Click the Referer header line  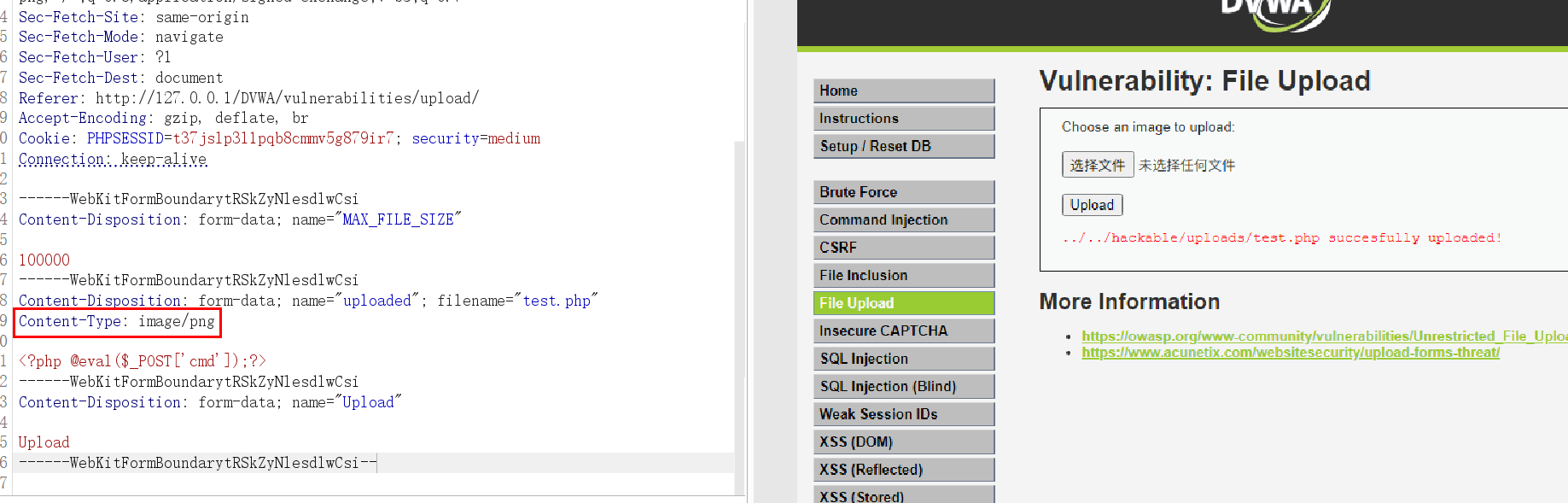pos(248,98)
